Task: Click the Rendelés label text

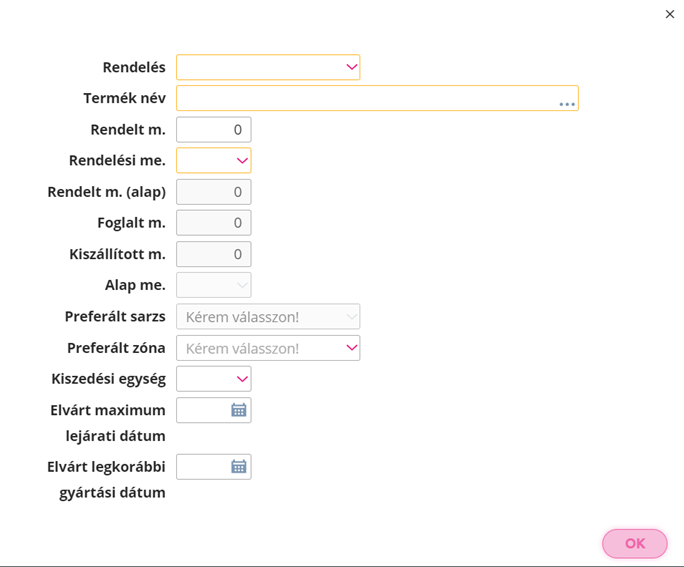Action: tap(134, 68)
